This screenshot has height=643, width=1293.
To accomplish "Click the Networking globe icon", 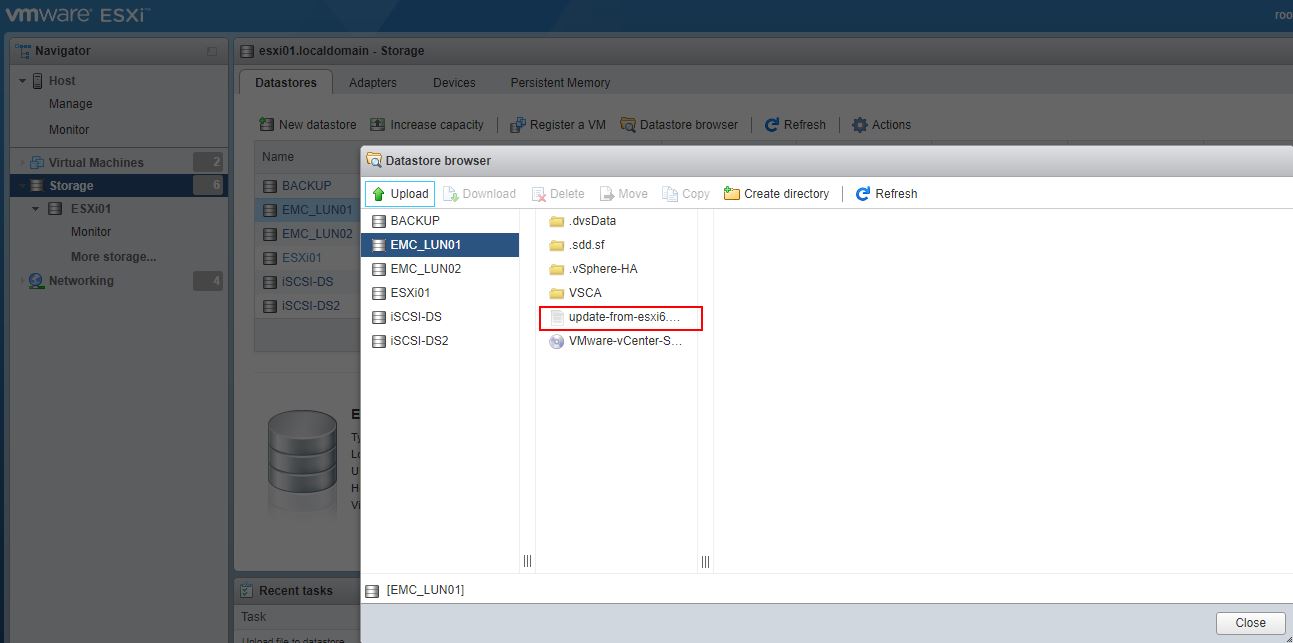I will pyautogui.click(x=37, y=281).
